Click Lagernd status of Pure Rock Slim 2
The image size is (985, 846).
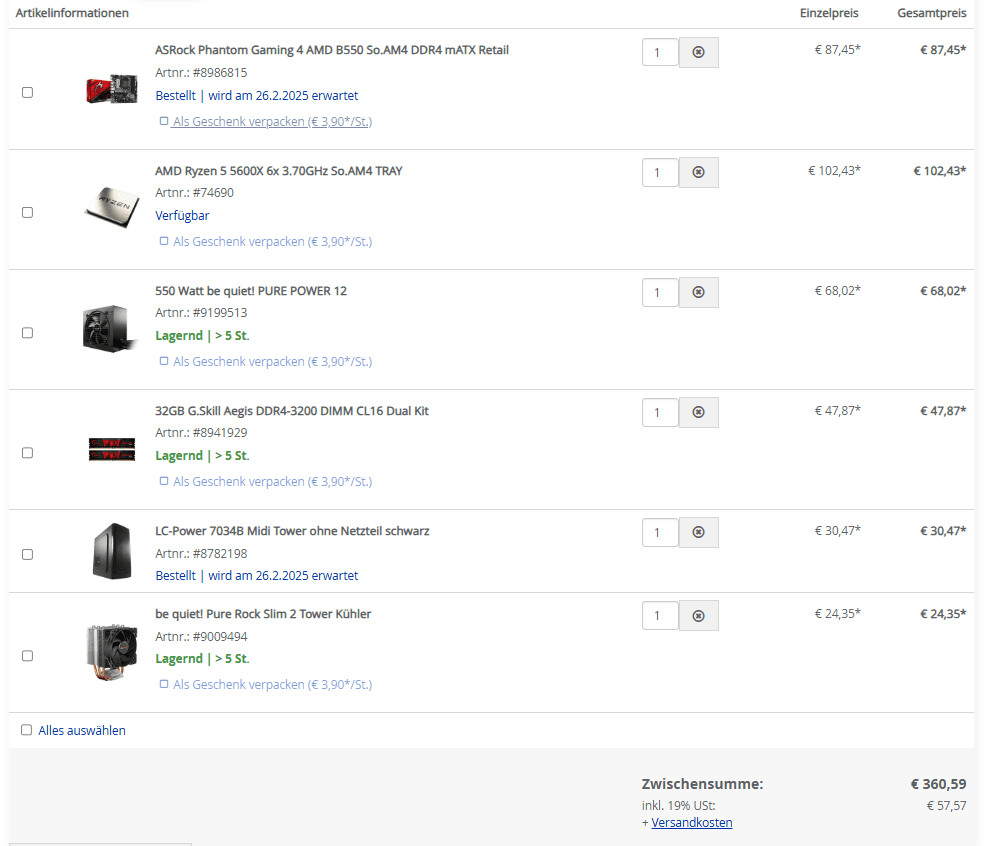(x=202, y=658)
